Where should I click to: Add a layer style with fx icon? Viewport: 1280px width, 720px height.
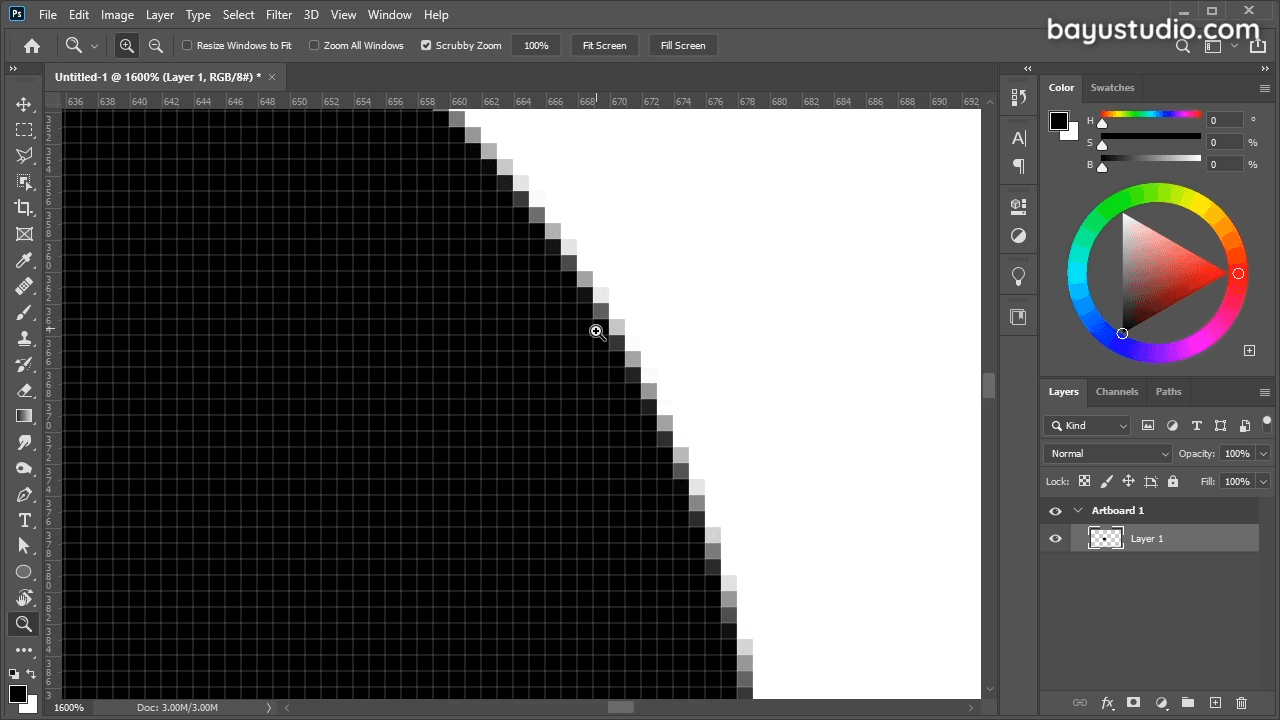1107,703
